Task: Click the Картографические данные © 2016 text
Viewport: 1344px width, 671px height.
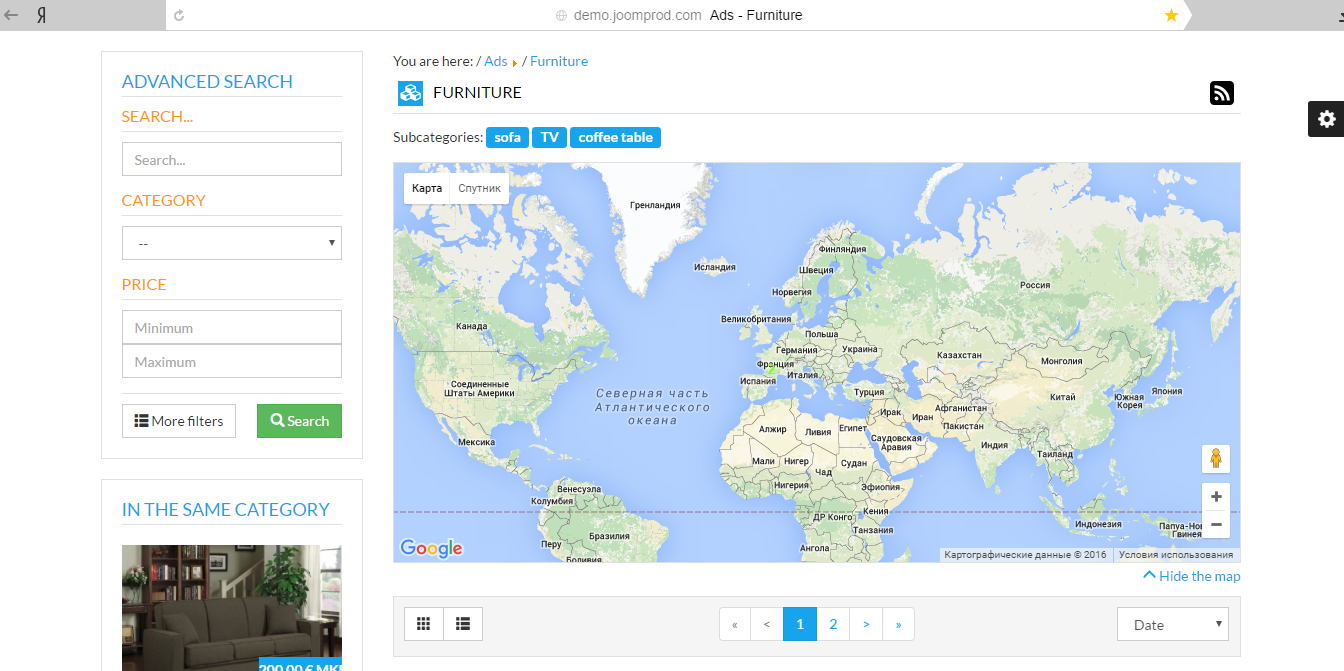Action: tap(1025, 554)
